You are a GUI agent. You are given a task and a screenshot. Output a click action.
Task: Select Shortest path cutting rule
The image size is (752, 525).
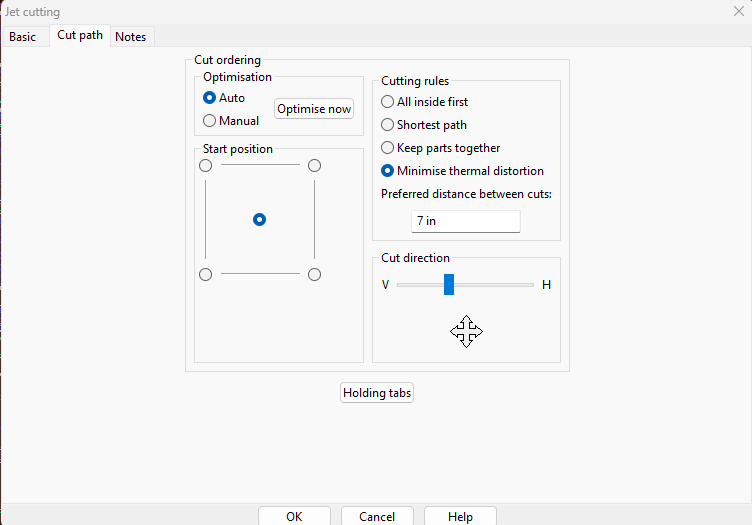coord(388,125)
